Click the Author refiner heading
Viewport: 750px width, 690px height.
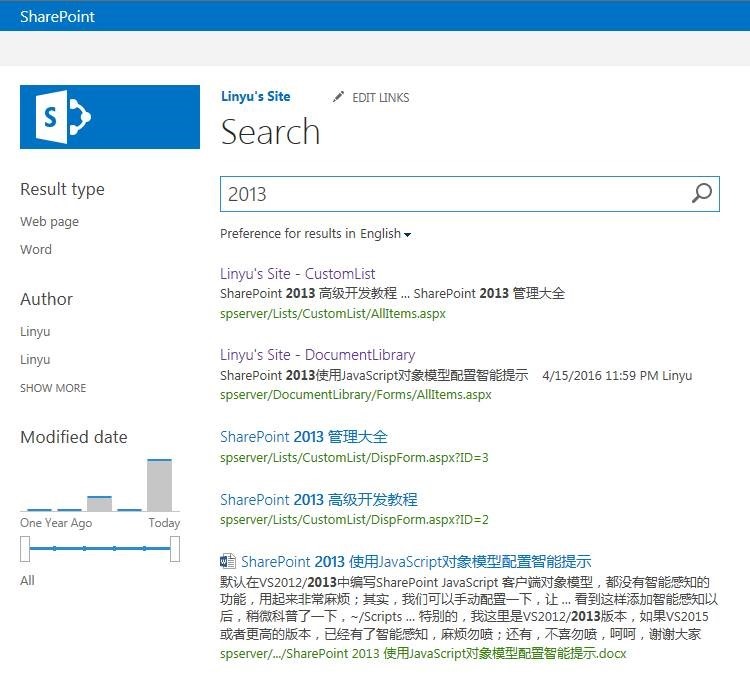46,299
